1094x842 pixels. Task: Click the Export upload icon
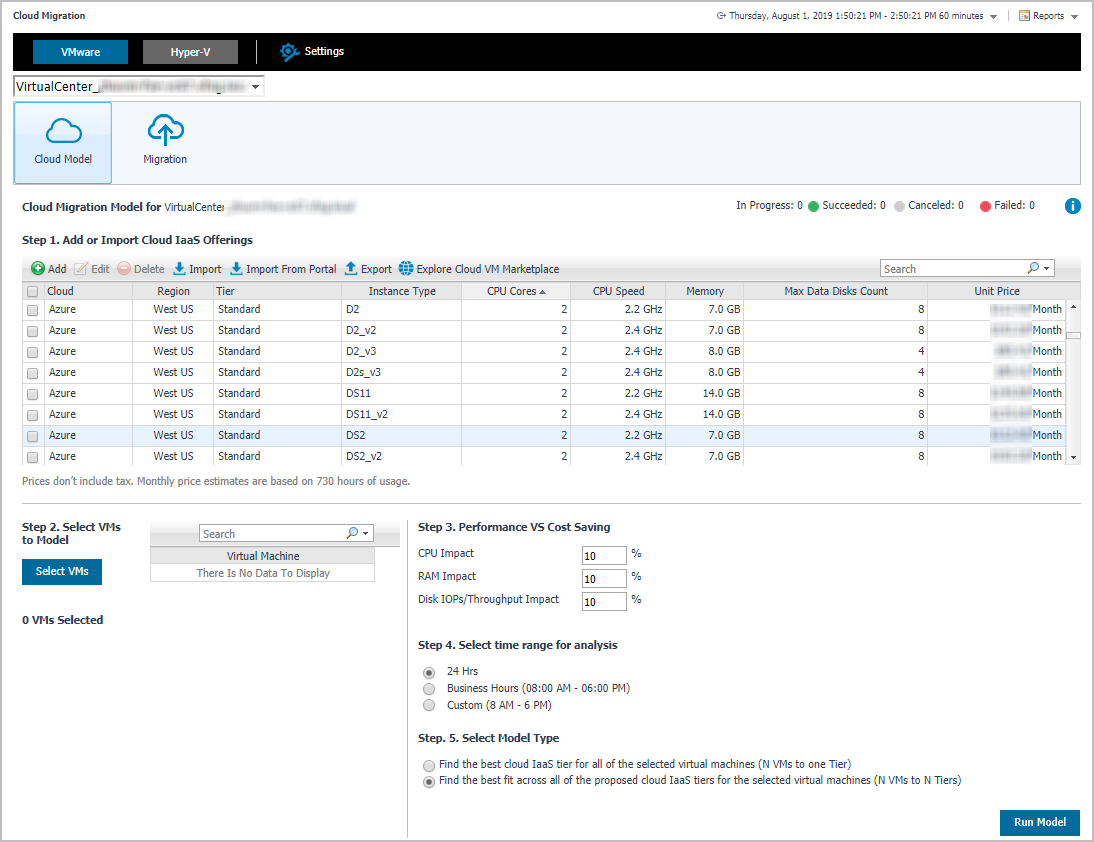point(351,269)
